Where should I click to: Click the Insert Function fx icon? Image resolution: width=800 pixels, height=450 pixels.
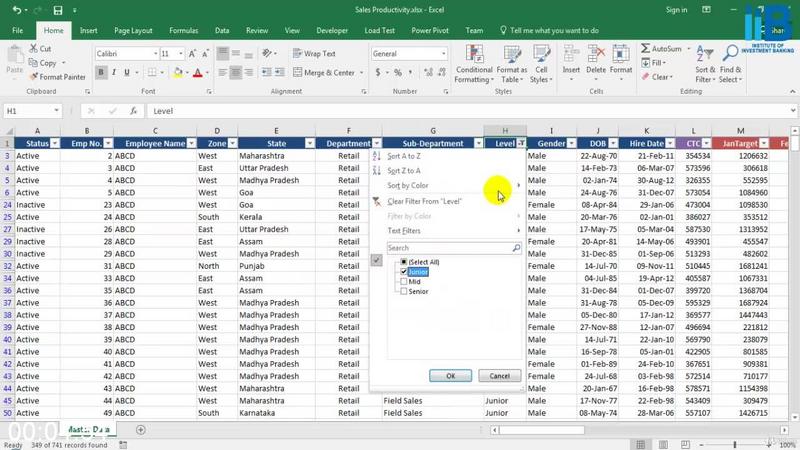click(133, 111)
